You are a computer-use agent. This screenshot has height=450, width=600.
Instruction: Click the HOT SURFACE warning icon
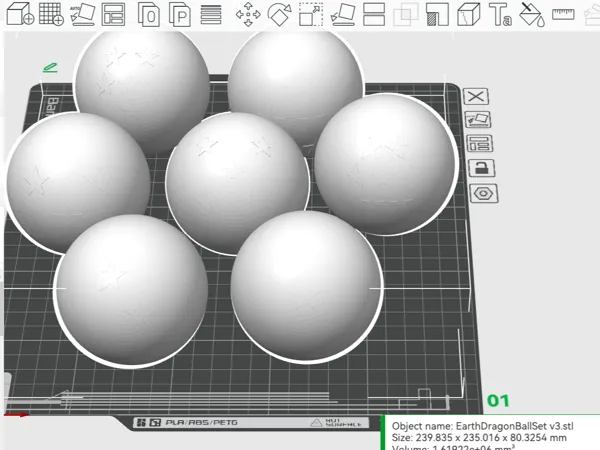(316, 422)
